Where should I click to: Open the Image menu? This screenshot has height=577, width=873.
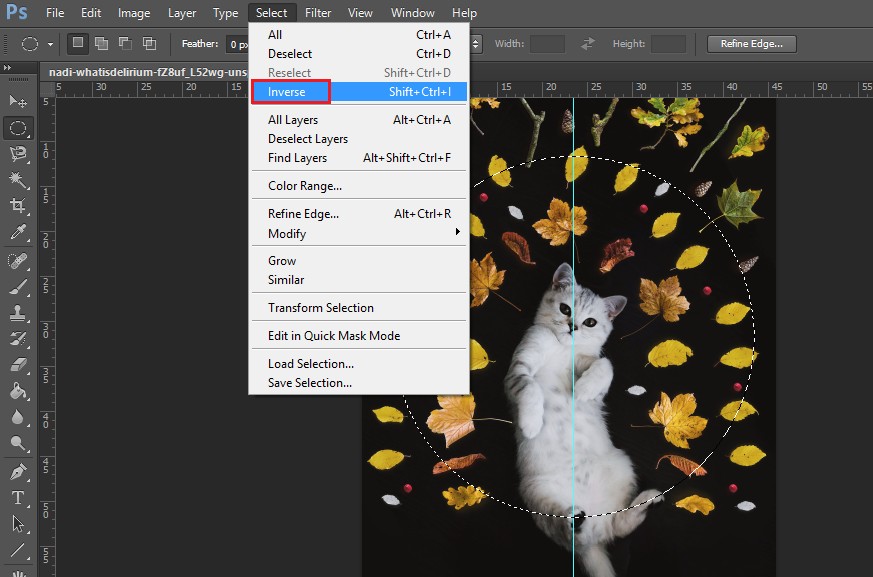coord(134,13)
